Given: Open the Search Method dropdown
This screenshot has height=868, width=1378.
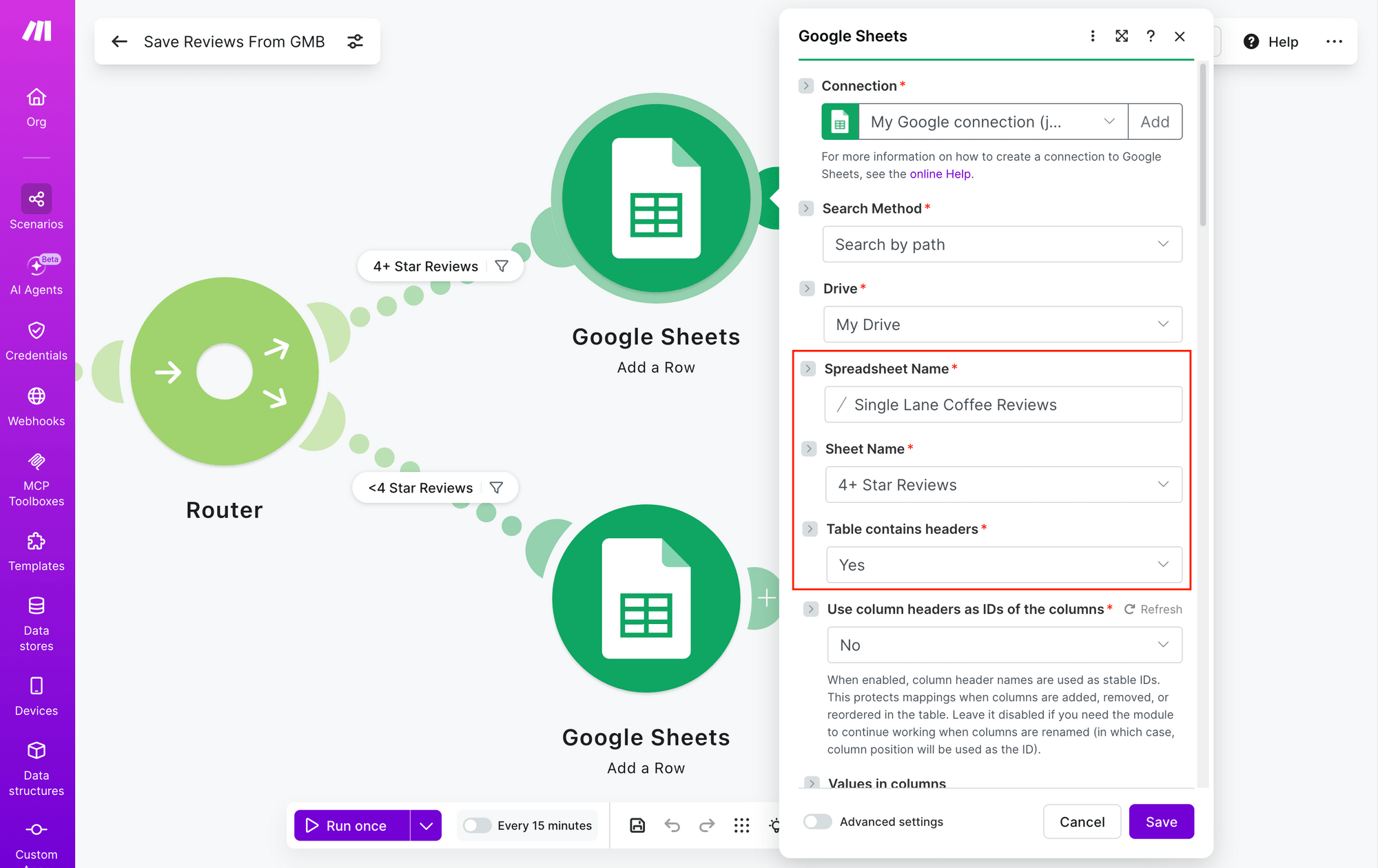Looking at the screenshot, I should coord(1002,245).
